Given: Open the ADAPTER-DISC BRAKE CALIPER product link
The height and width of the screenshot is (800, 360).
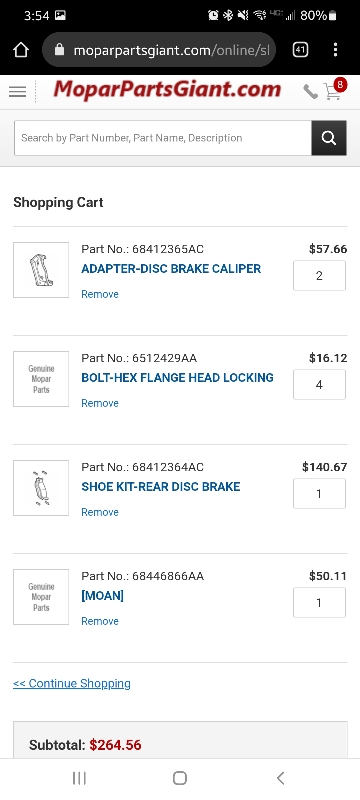Looking at the screenshot, I should (x=171, y=269).
